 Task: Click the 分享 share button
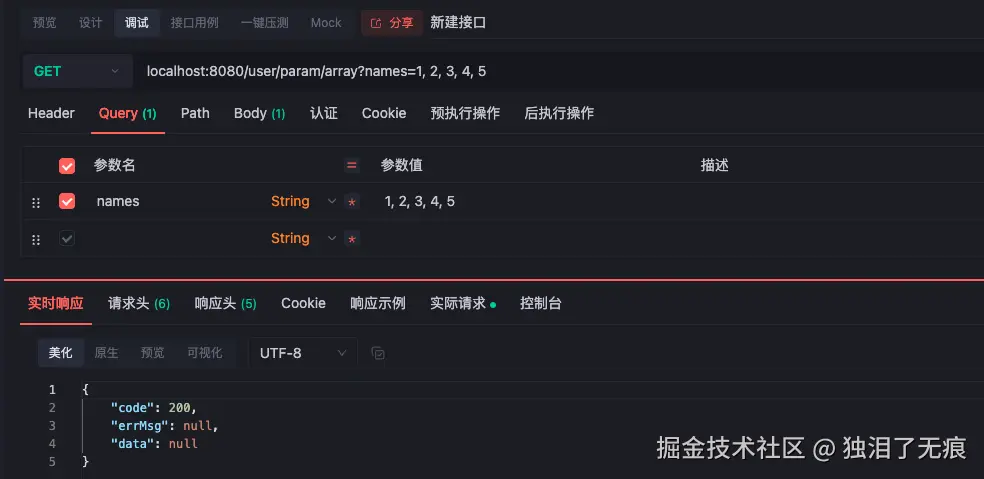pyautogui.click(x=390, y=23)
